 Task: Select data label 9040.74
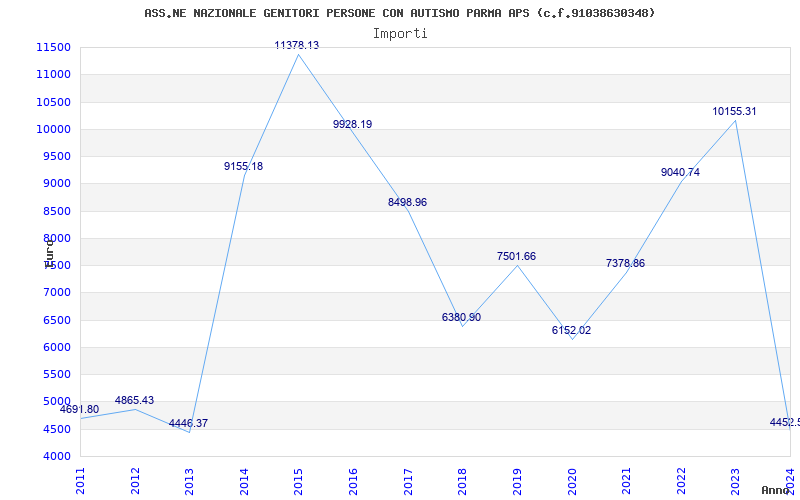tap(681, 172)
